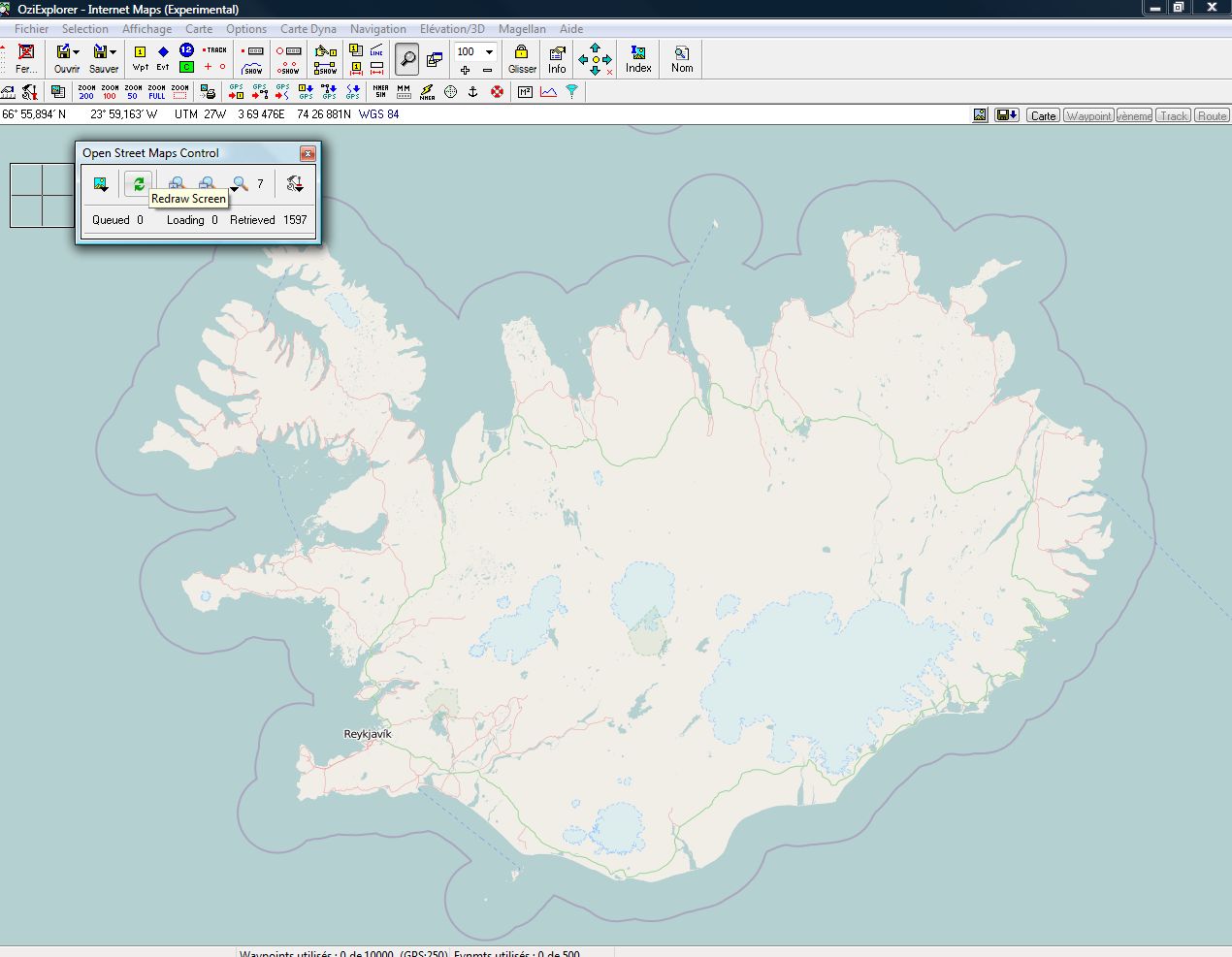1232x957 pixels.
Task: Click the Zoom Full icon
Action: tap(156, 92)
